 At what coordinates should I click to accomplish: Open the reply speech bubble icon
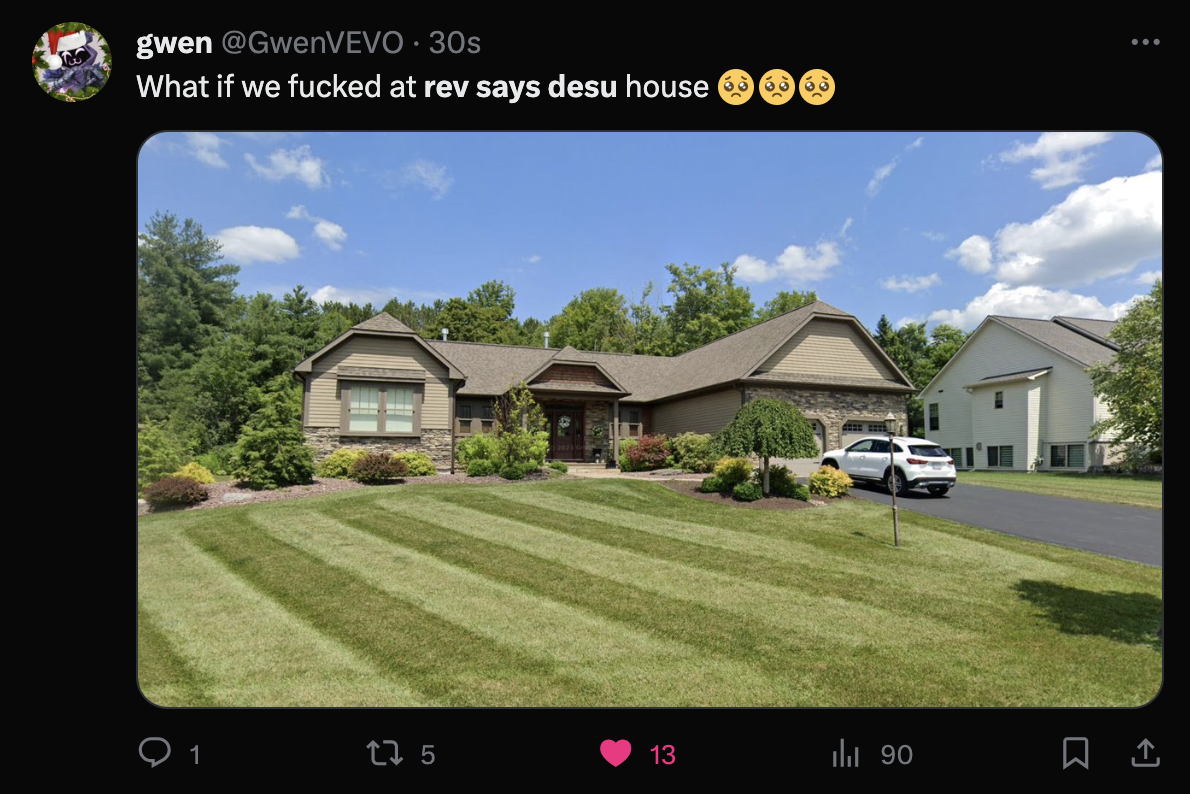pos(155,752)
